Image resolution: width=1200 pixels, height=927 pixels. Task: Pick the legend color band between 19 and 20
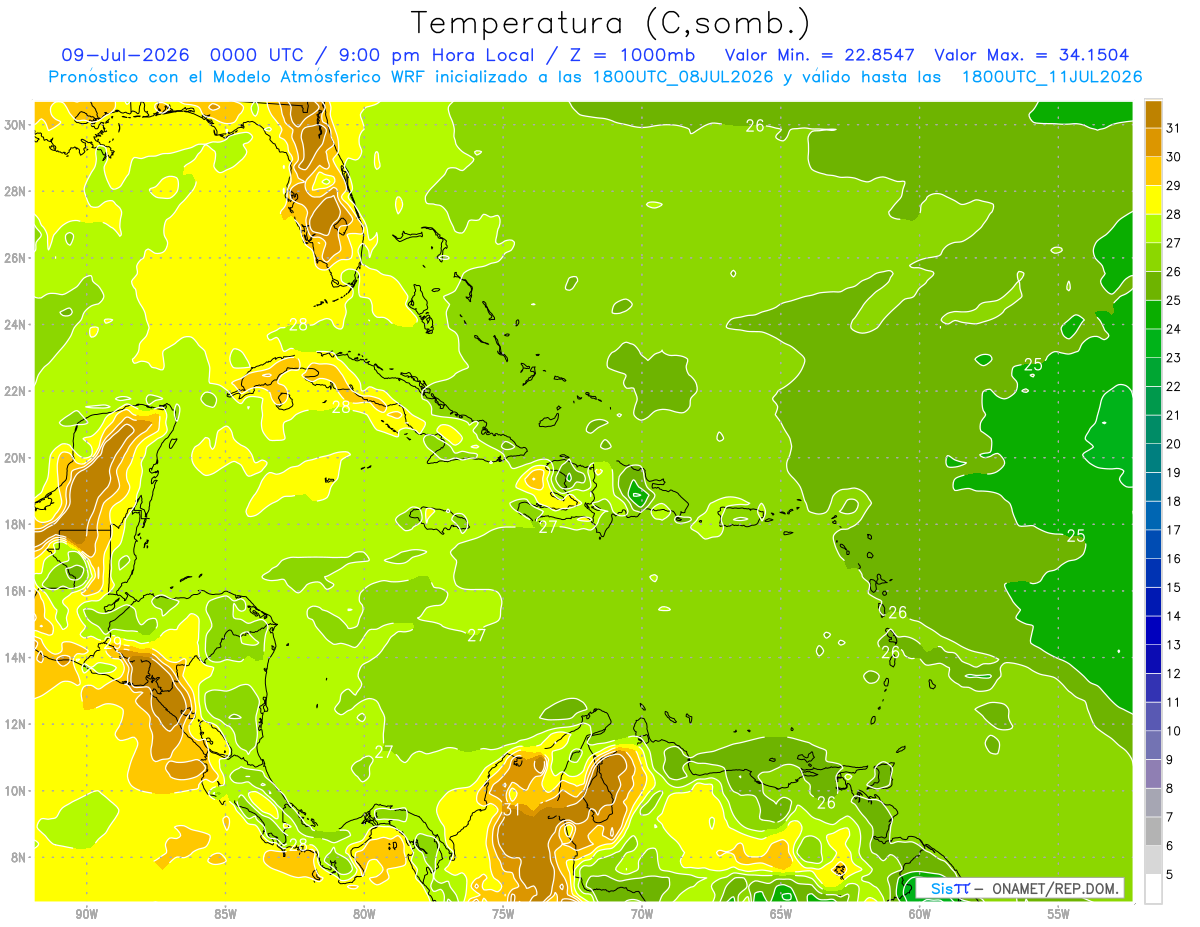pos(1153,458)
